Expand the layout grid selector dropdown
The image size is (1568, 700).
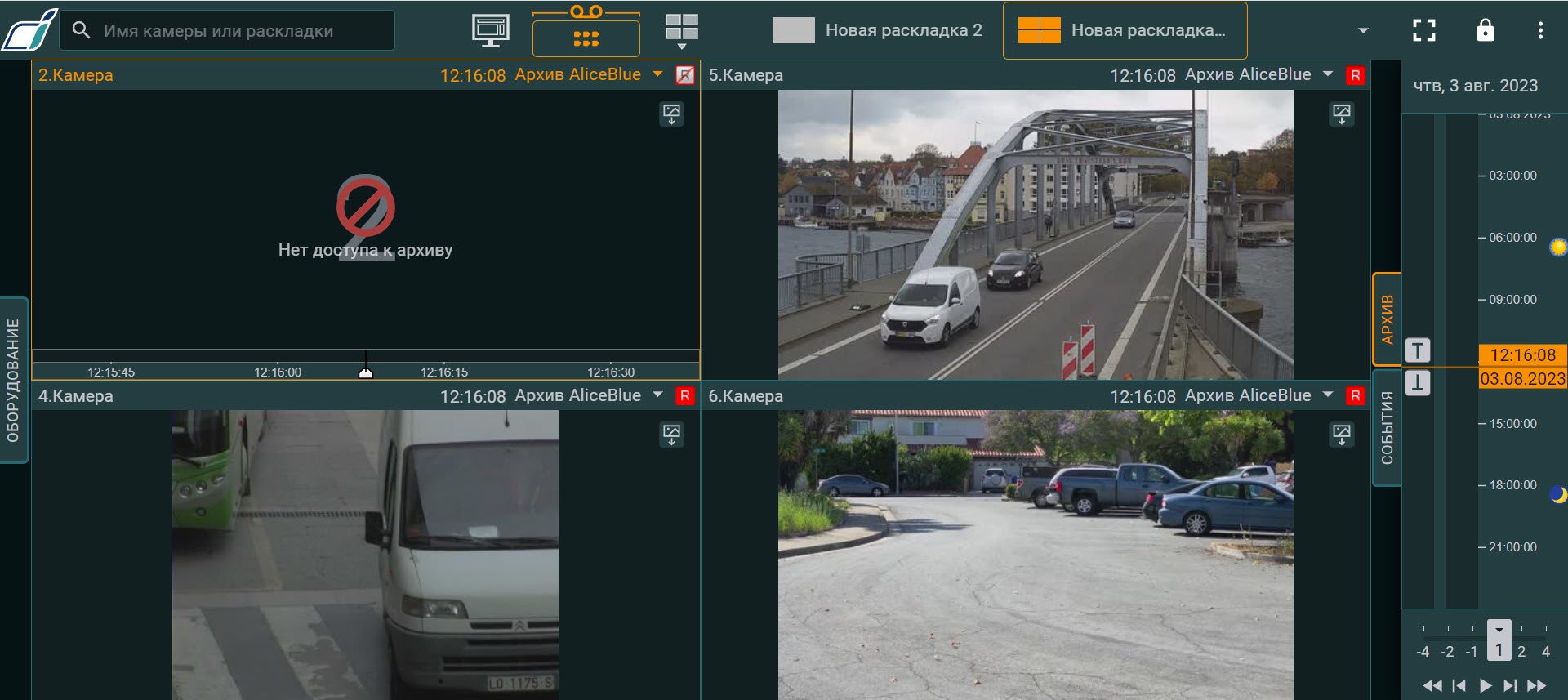(x=681, y=31)
